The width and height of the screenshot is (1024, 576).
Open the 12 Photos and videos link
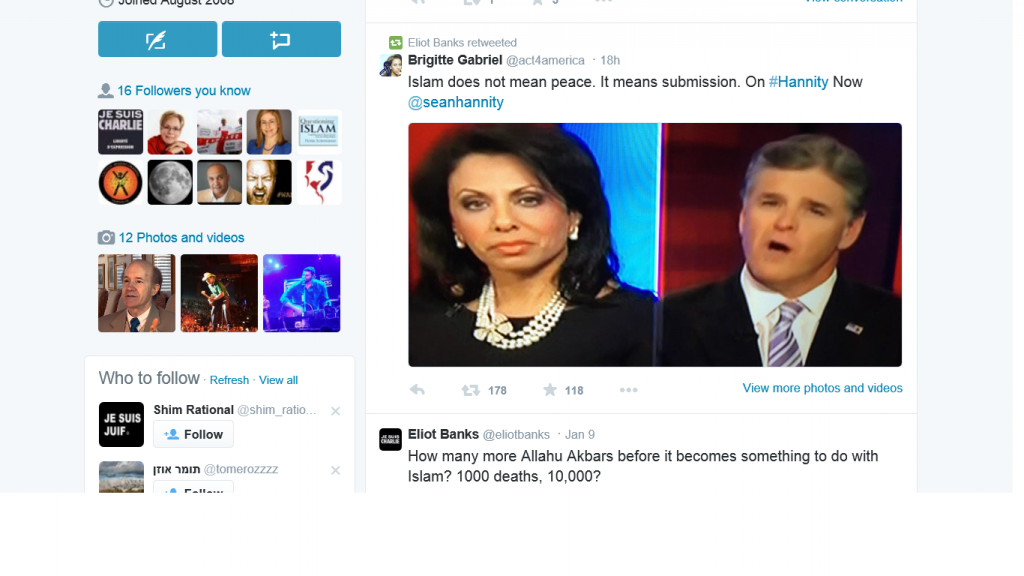click(x=181, y=238)
